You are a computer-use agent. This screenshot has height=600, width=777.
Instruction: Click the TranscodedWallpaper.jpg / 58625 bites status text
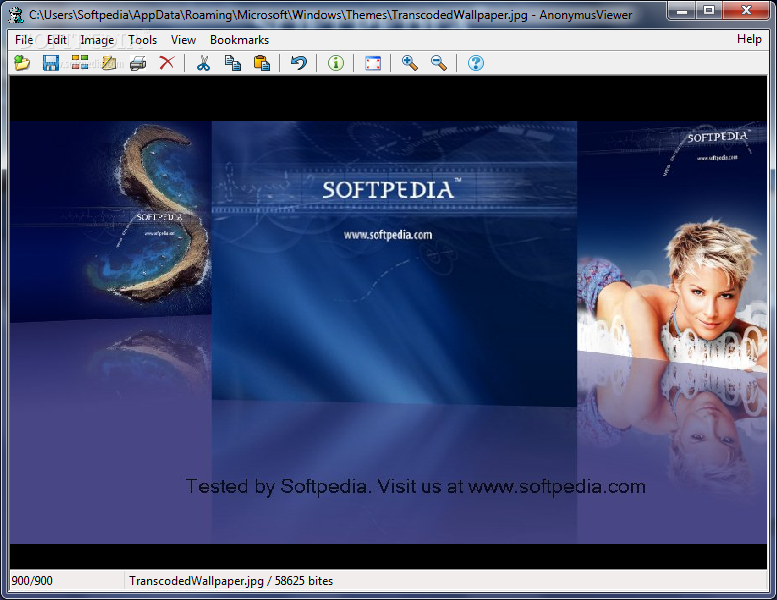click(x=231, y=581)
